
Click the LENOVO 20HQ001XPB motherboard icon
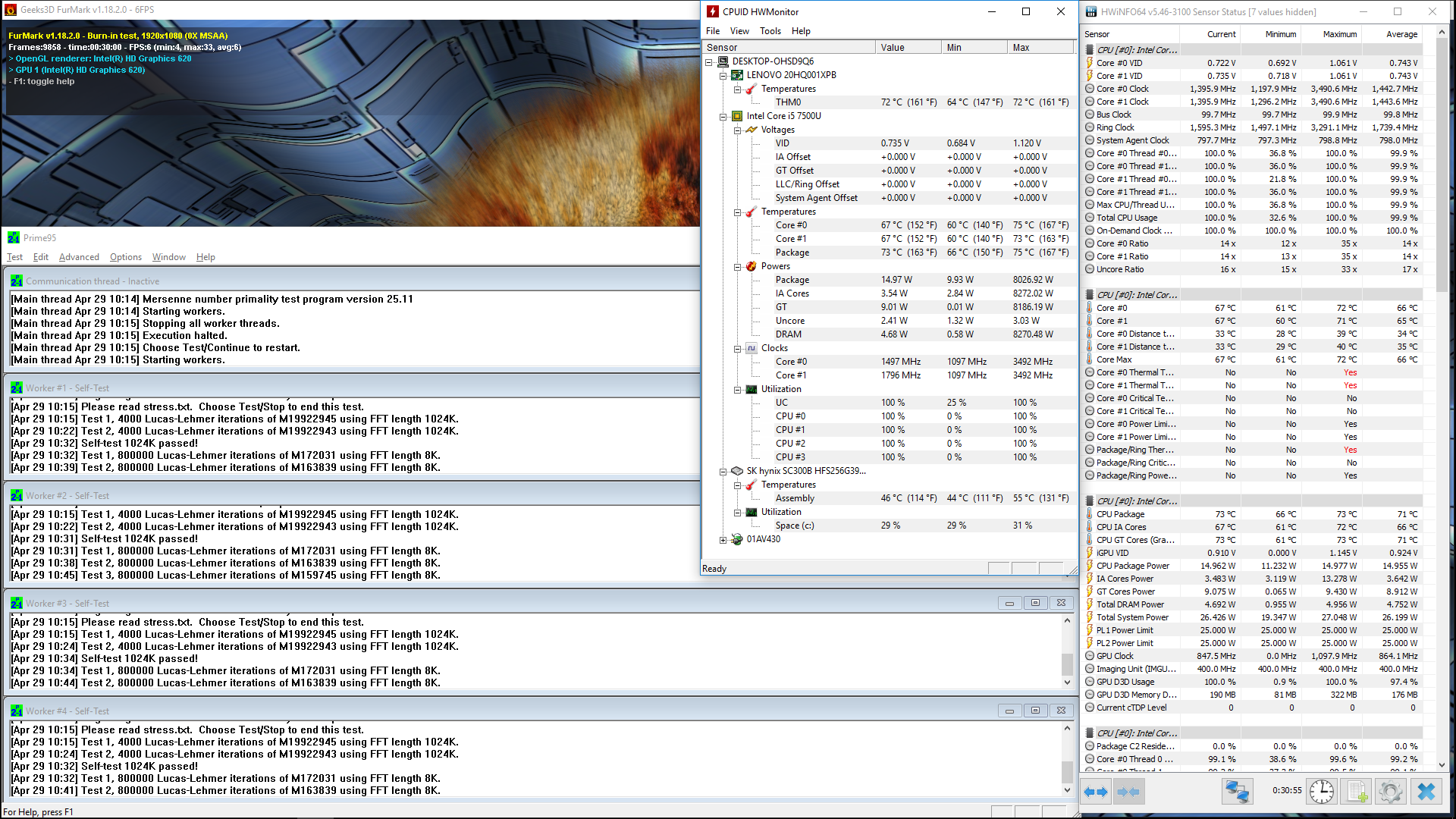(737, 75)
